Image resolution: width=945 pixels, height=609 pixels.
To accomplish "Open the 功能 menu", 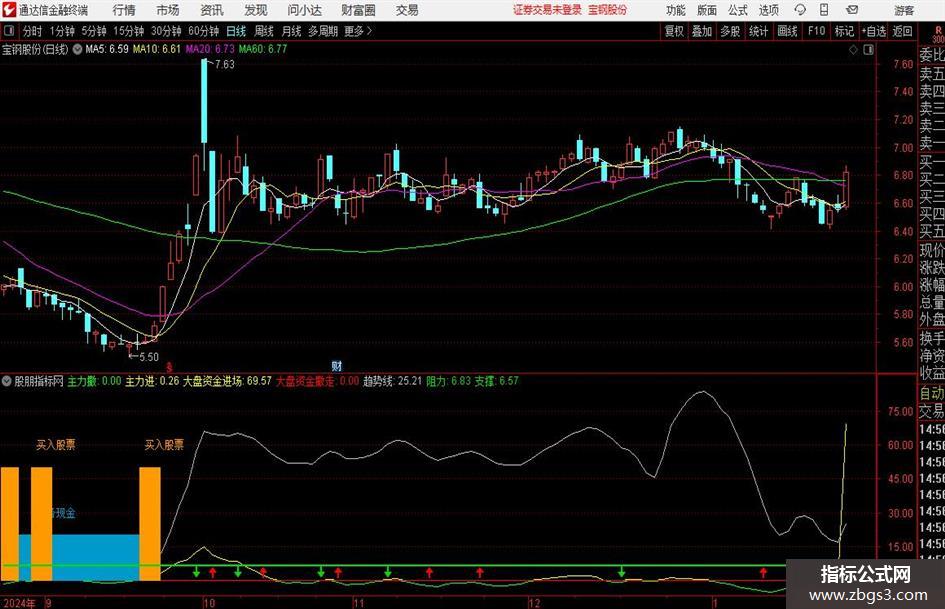I will click(x=676, y=10).
